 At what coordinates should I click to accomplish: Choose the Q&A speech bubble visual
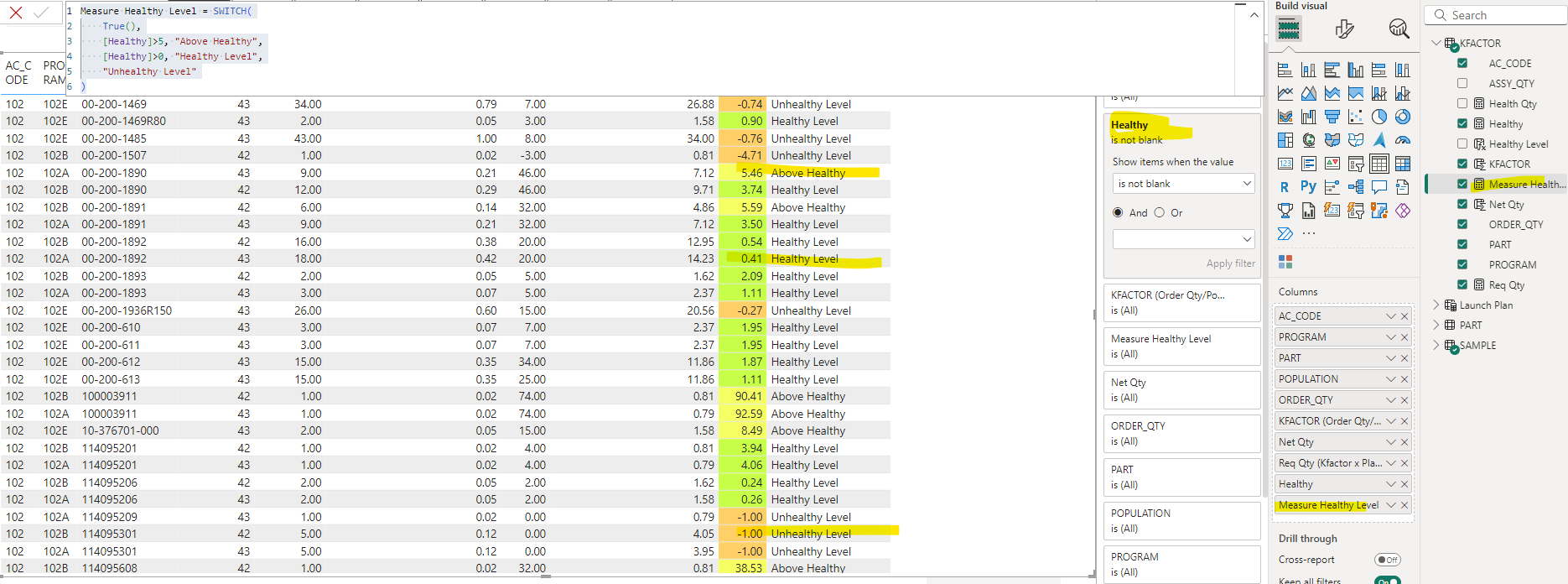[1378, 187]
